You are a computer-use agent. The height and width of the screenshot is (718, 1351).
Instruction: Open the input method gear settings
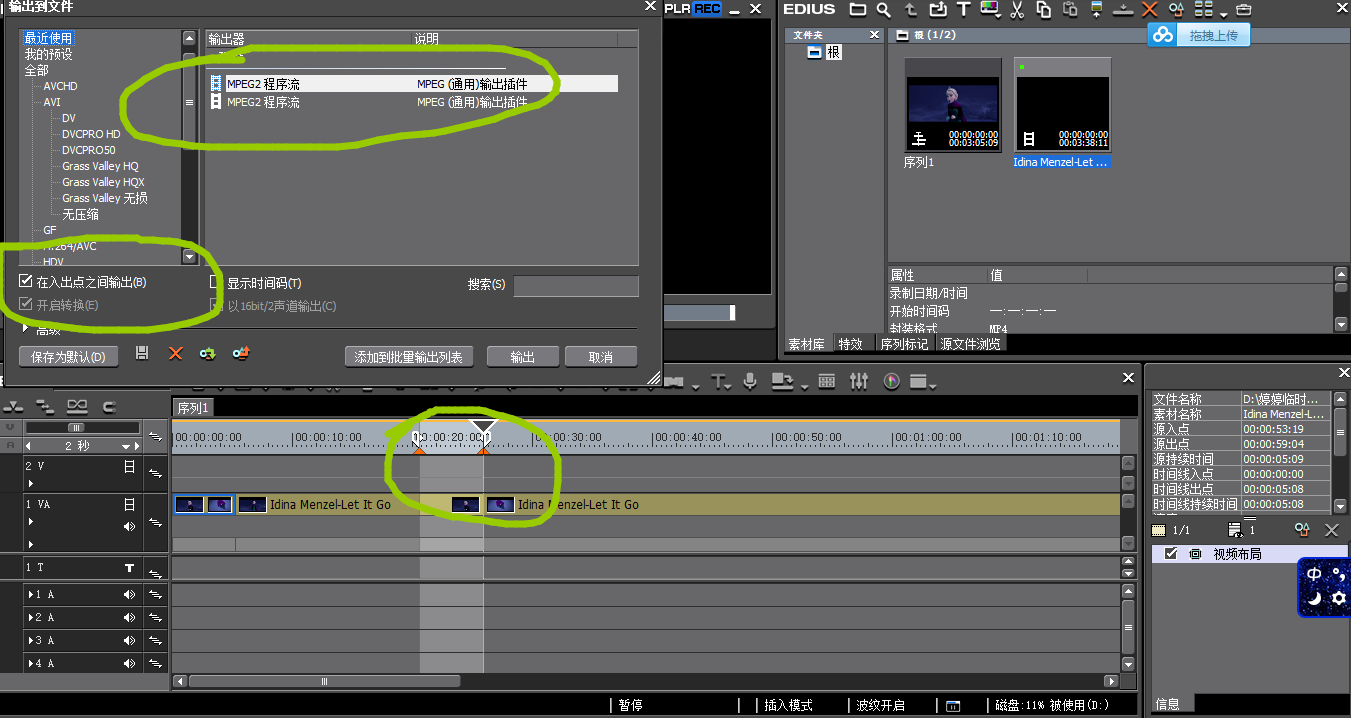click(1339, 598)
